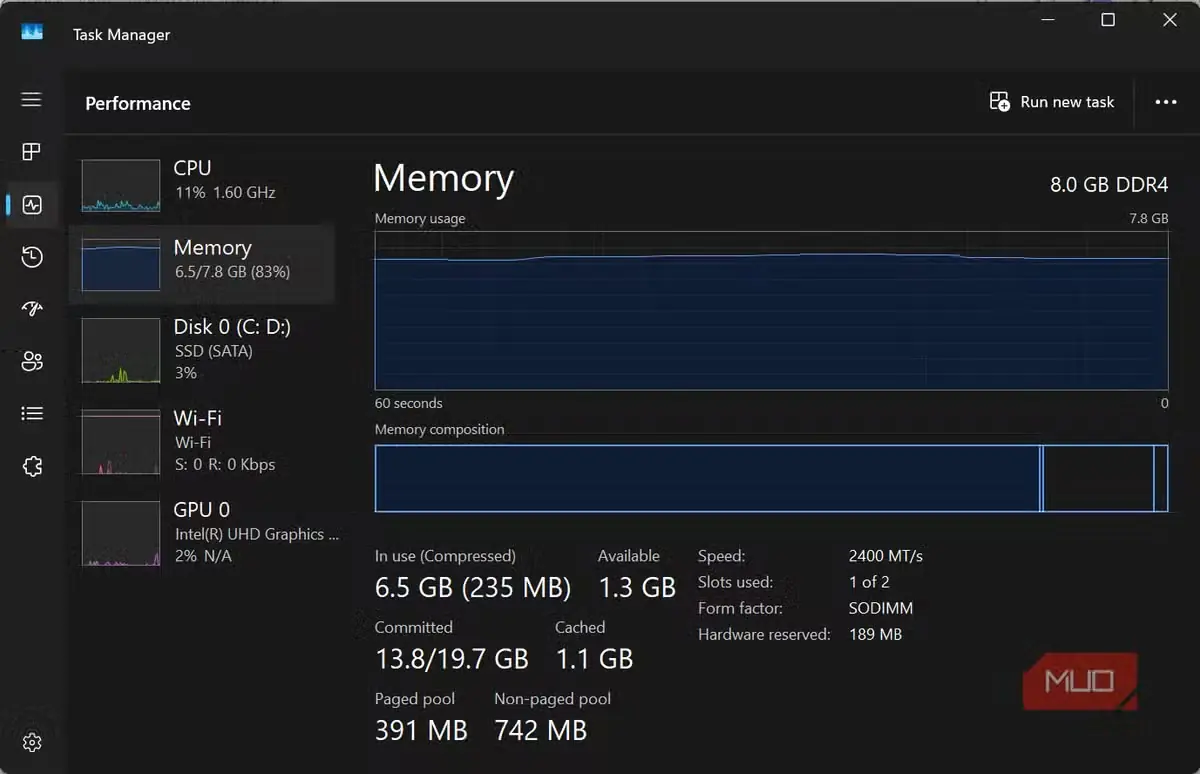Select Disk 0 (C: D:) item
The image size is (1200, 774).
tap(201, 349)
